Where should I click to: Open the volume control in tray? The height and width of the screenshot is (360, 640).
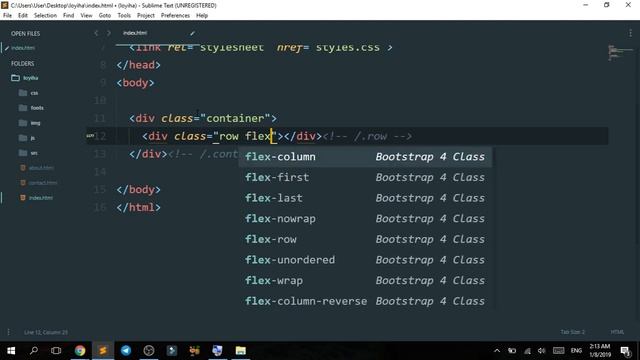click(542, 351)
